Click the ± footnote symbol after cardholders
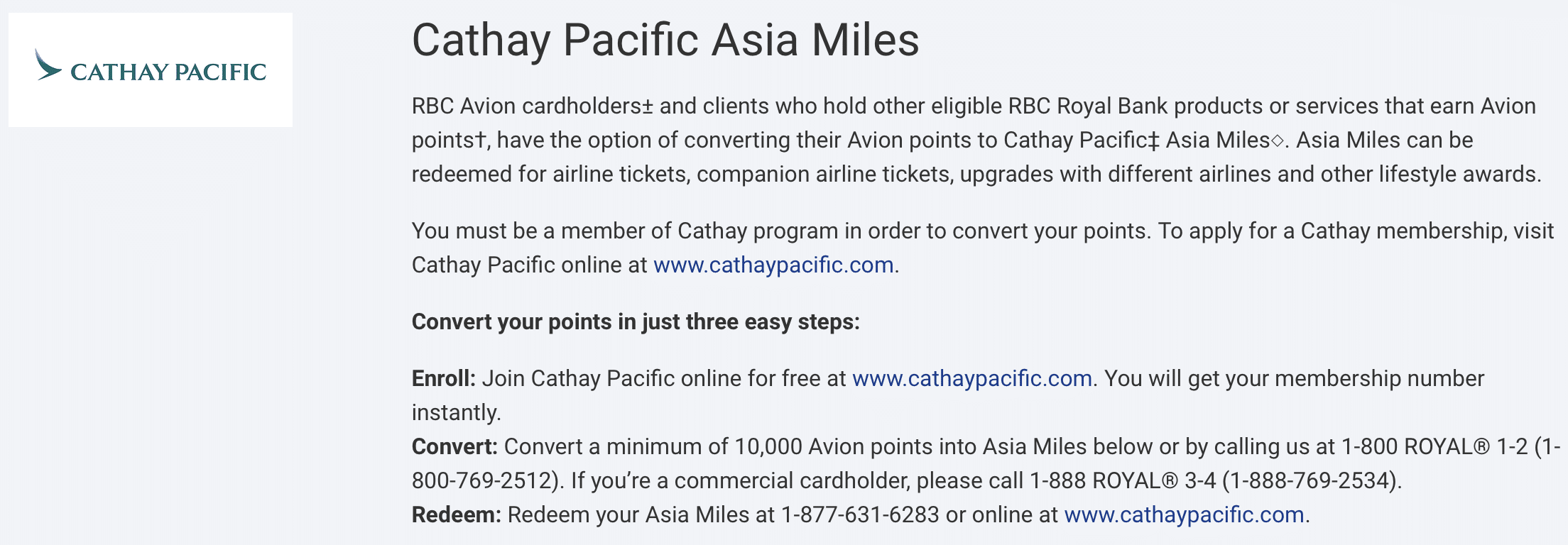1568x545 pixels. coord(647,106)
